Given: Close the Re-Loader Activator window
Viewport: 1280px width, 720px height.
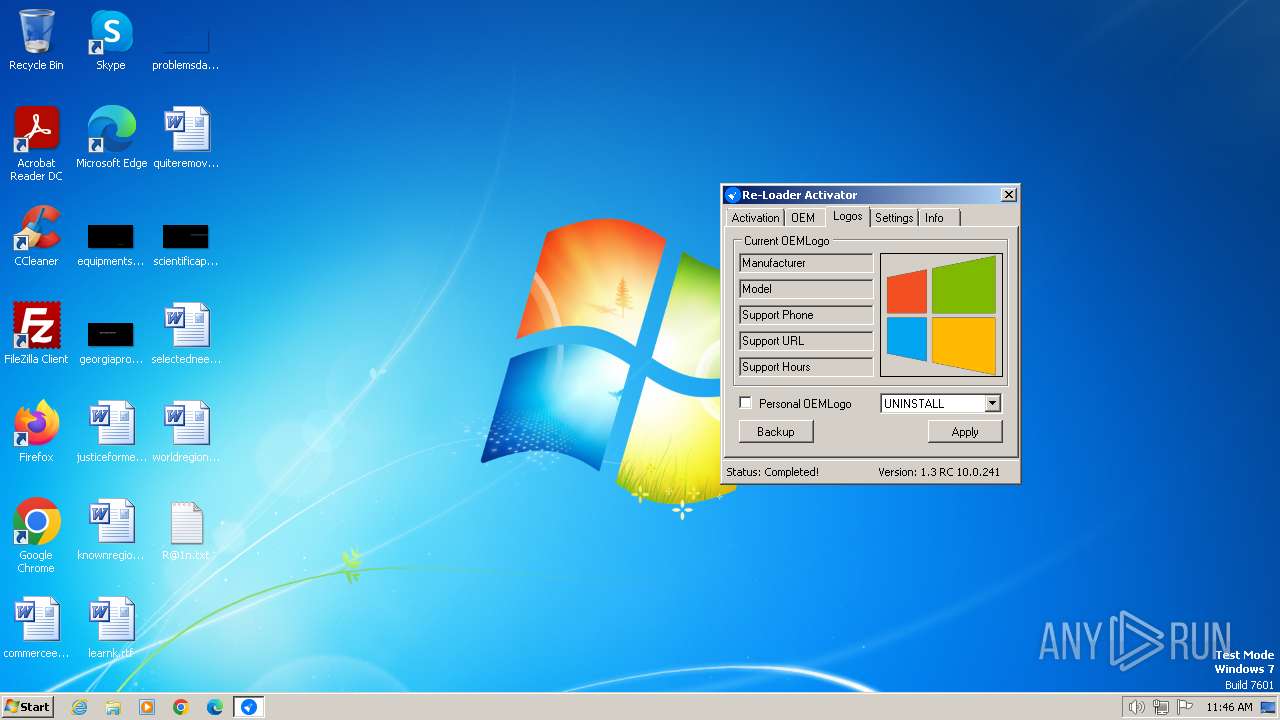Looking at the screenshot, I should [x=1008, y=195].
